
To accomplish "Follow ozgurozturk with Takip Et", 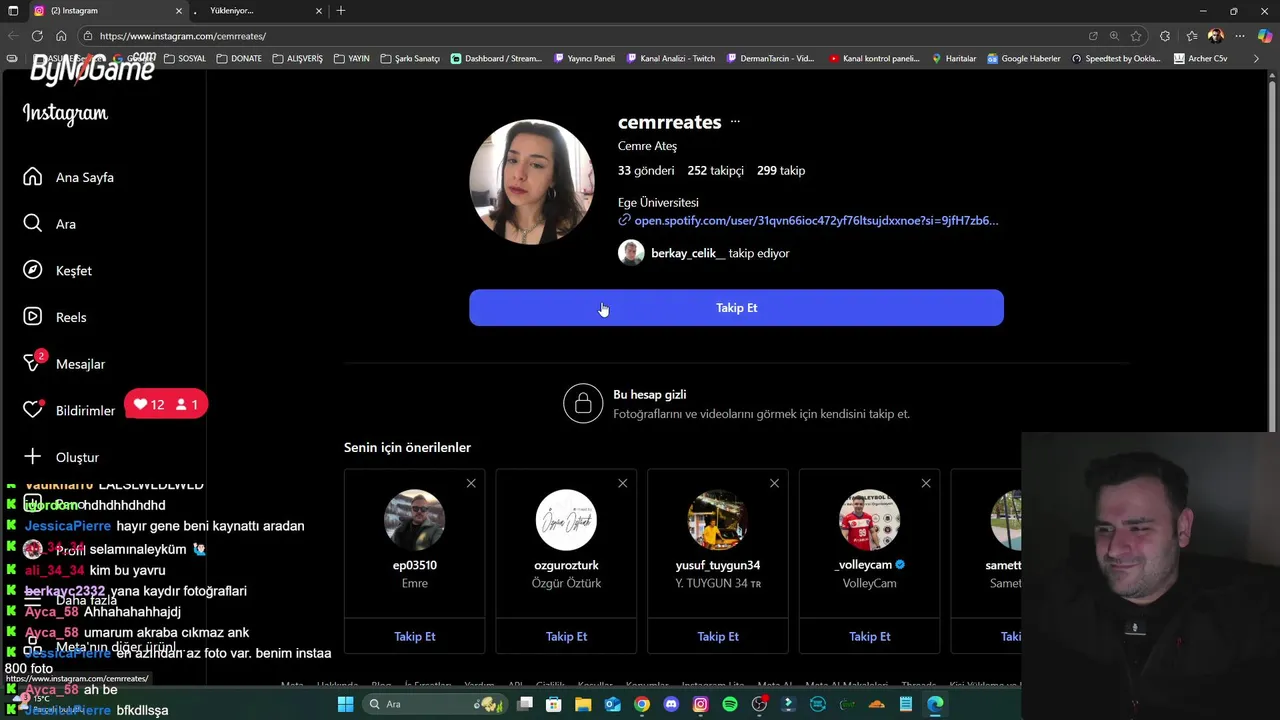I will click(566, 636).
